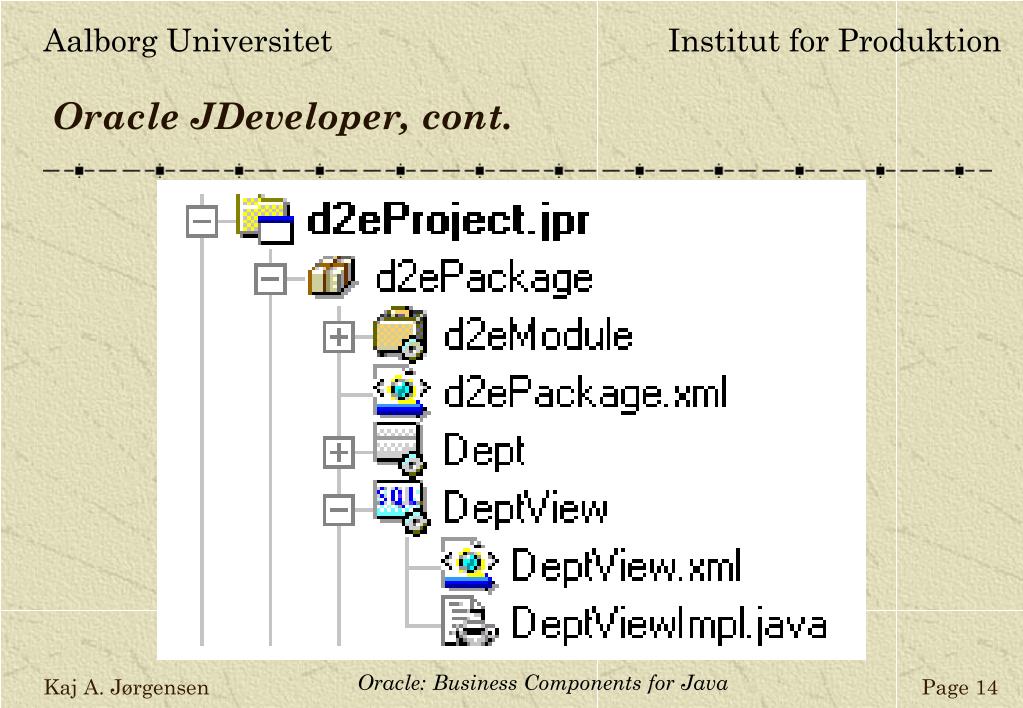
Task: Click the d2ePackage package icon
Action: 331,279
